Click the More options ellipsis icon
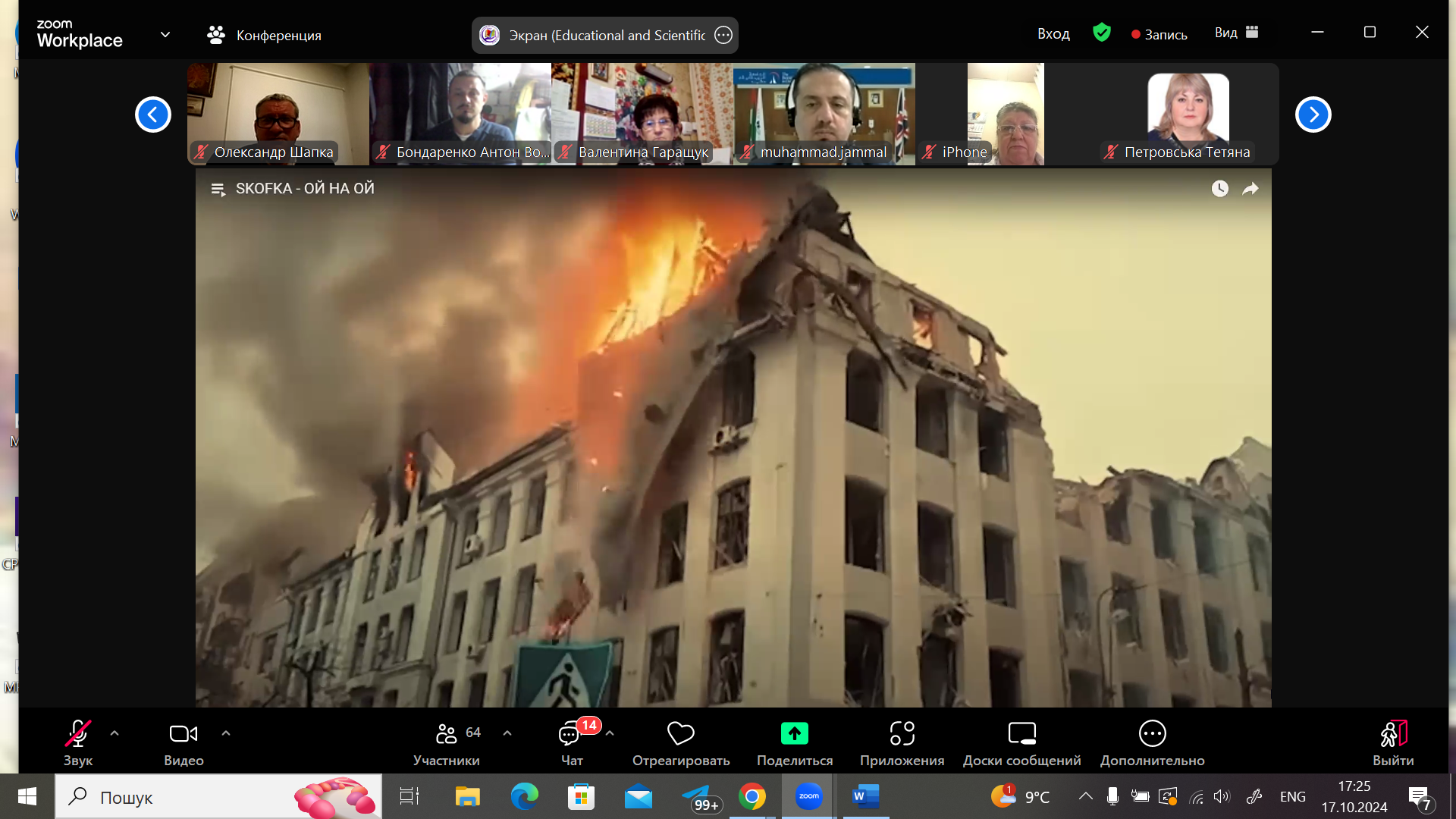 (x=1152, y=734)
